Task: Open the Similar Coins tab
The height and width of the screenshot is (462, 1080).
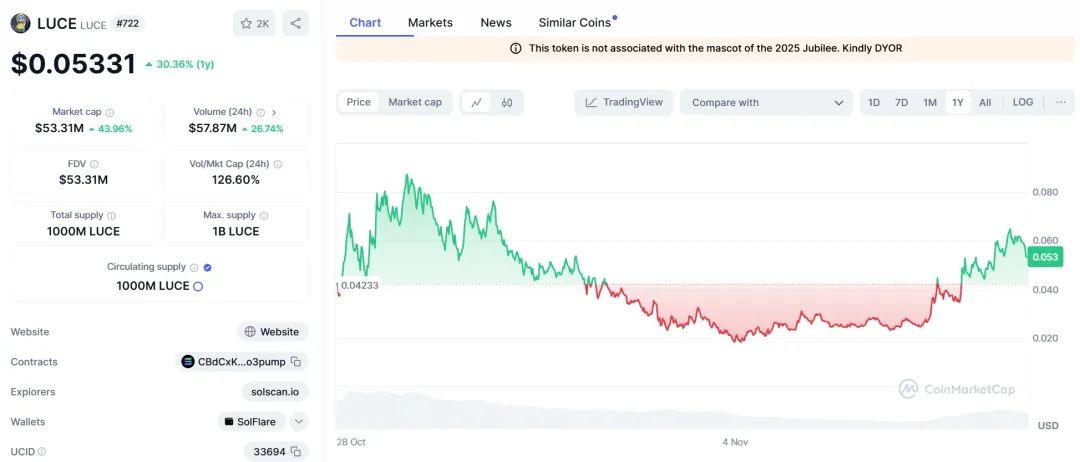Action: click(575, 22)
